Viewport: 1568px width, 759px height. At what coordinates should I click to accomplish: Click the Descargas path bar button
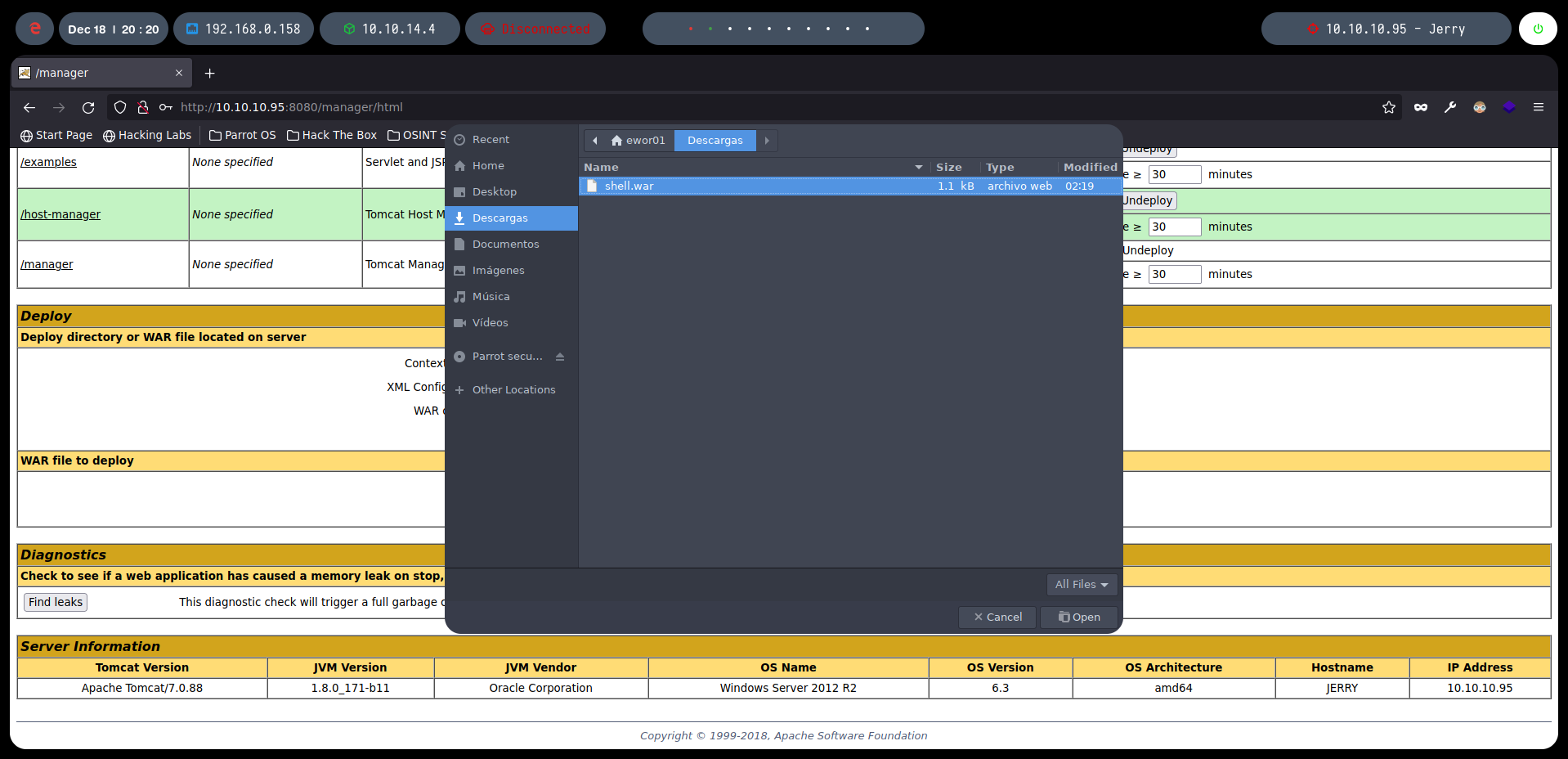click(x=715, y=141)
